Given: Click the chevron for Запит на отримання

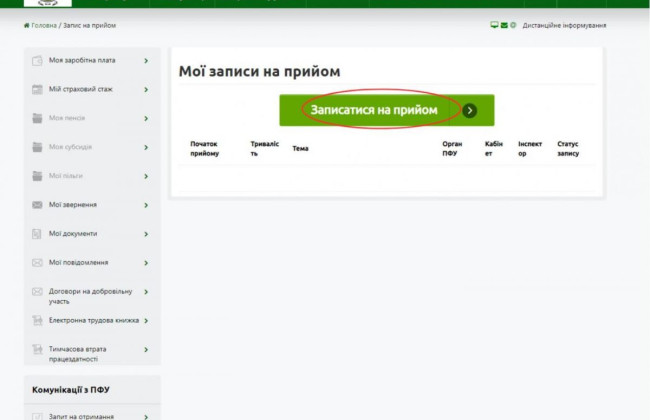Looking at the screenshot, I should (x=146, y=417).
